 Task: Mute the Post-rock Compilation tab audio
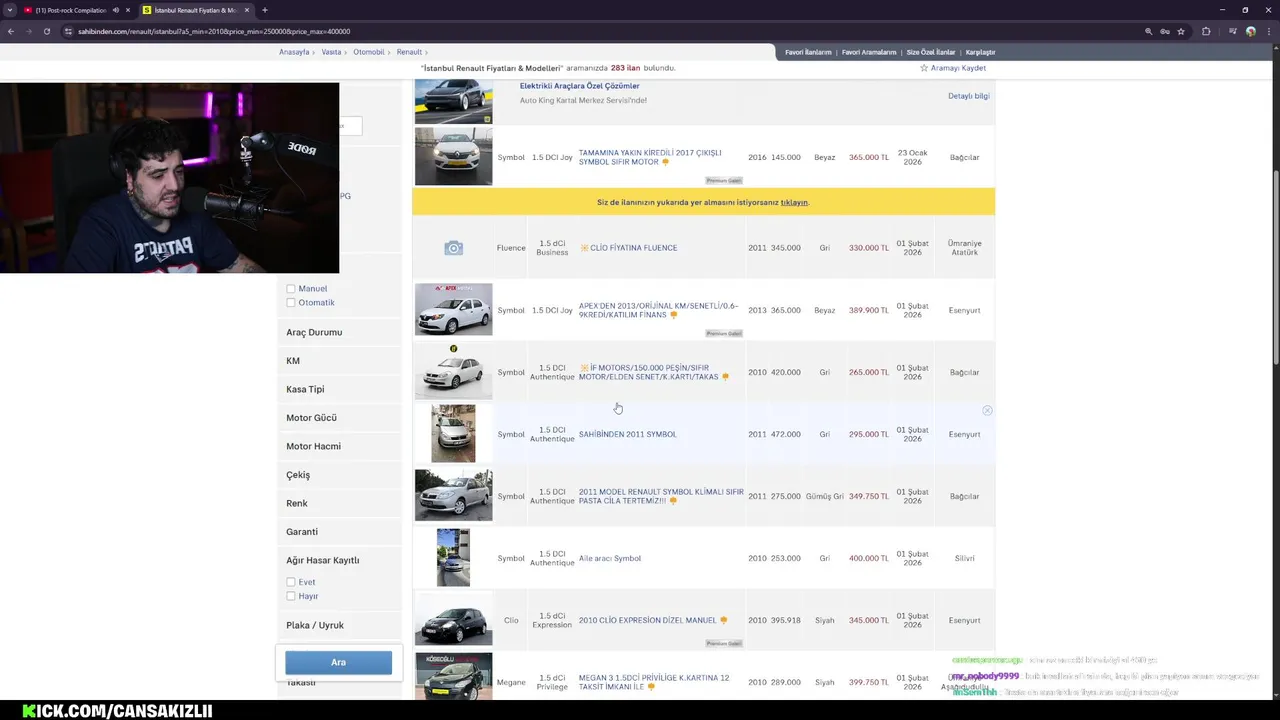click(x=115, y=10)
